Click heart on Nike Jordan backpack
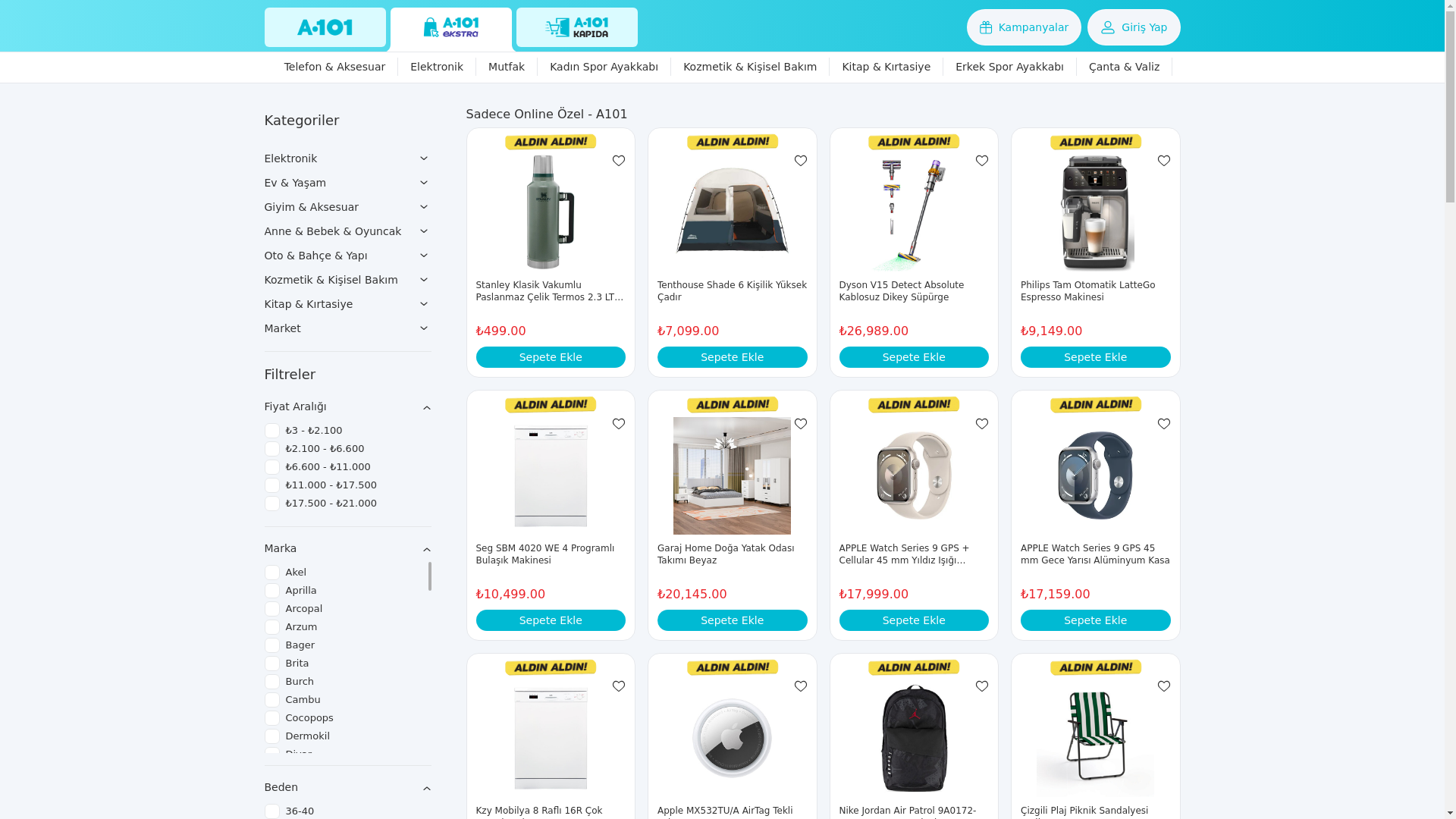 pyautogui.click(x=982, y=686)
